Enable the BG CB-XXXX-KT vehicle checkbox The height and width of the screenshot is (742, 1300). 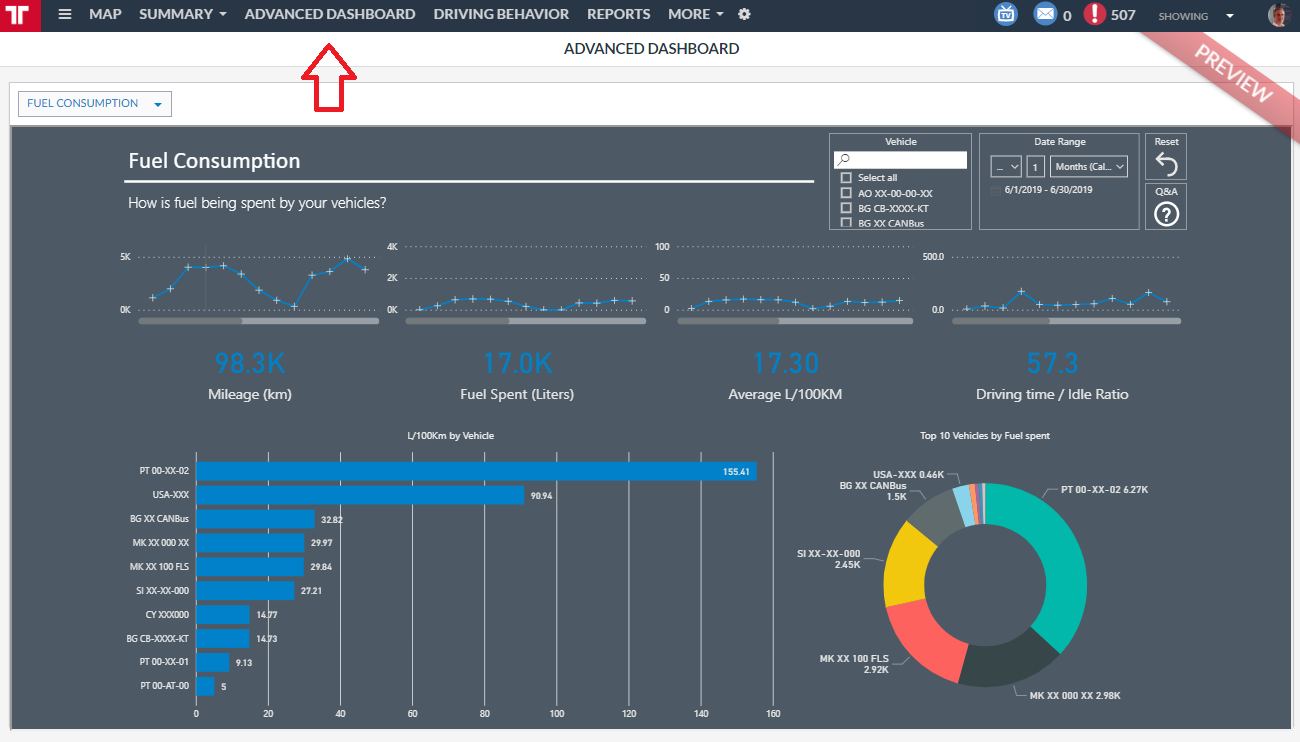pyautogui.click(x=846, y=208)
